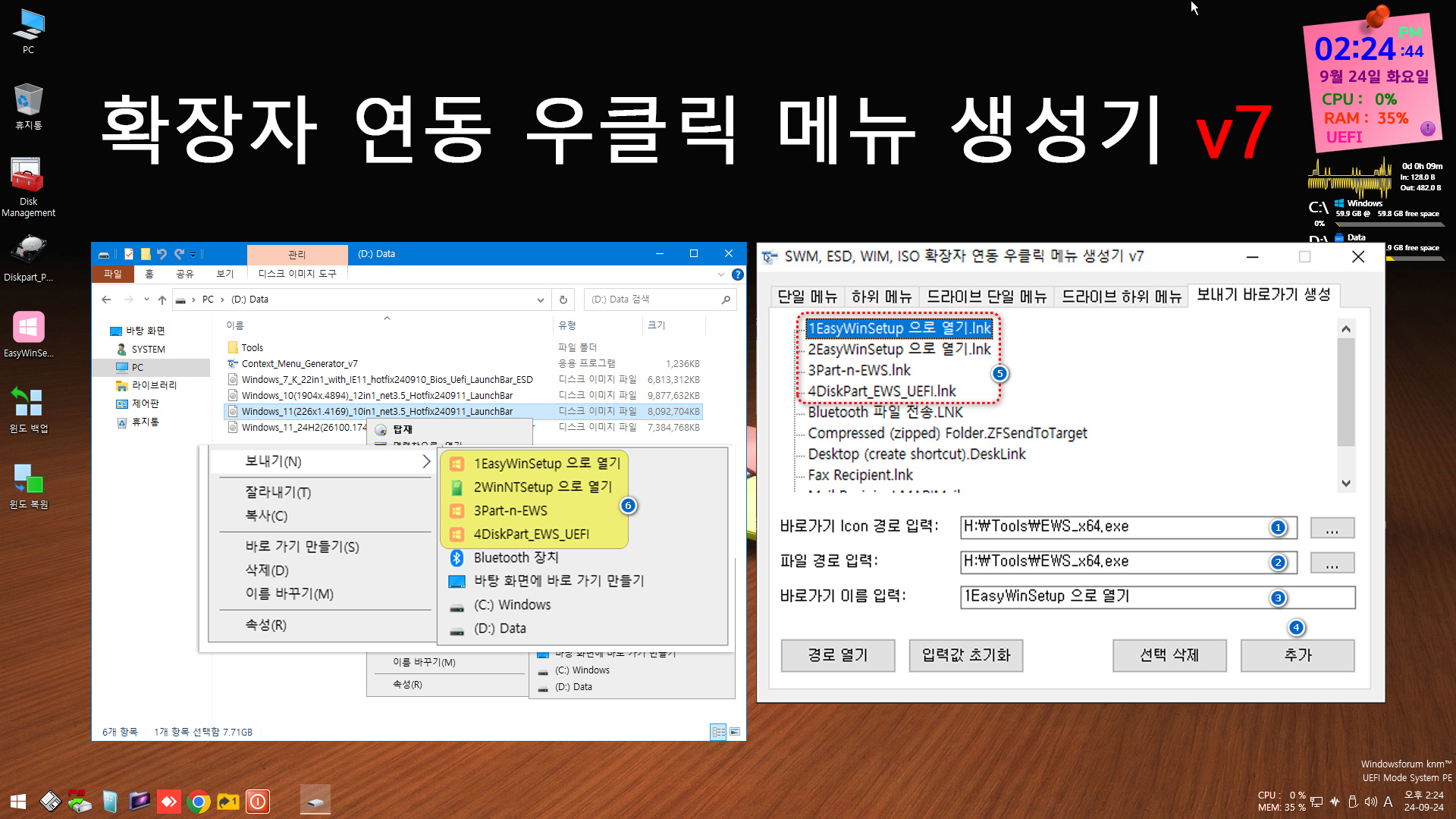
Task: Switch to 드라이브 단일 메뉴 tab
Action: pyautogui.click(x=987, y=297)
